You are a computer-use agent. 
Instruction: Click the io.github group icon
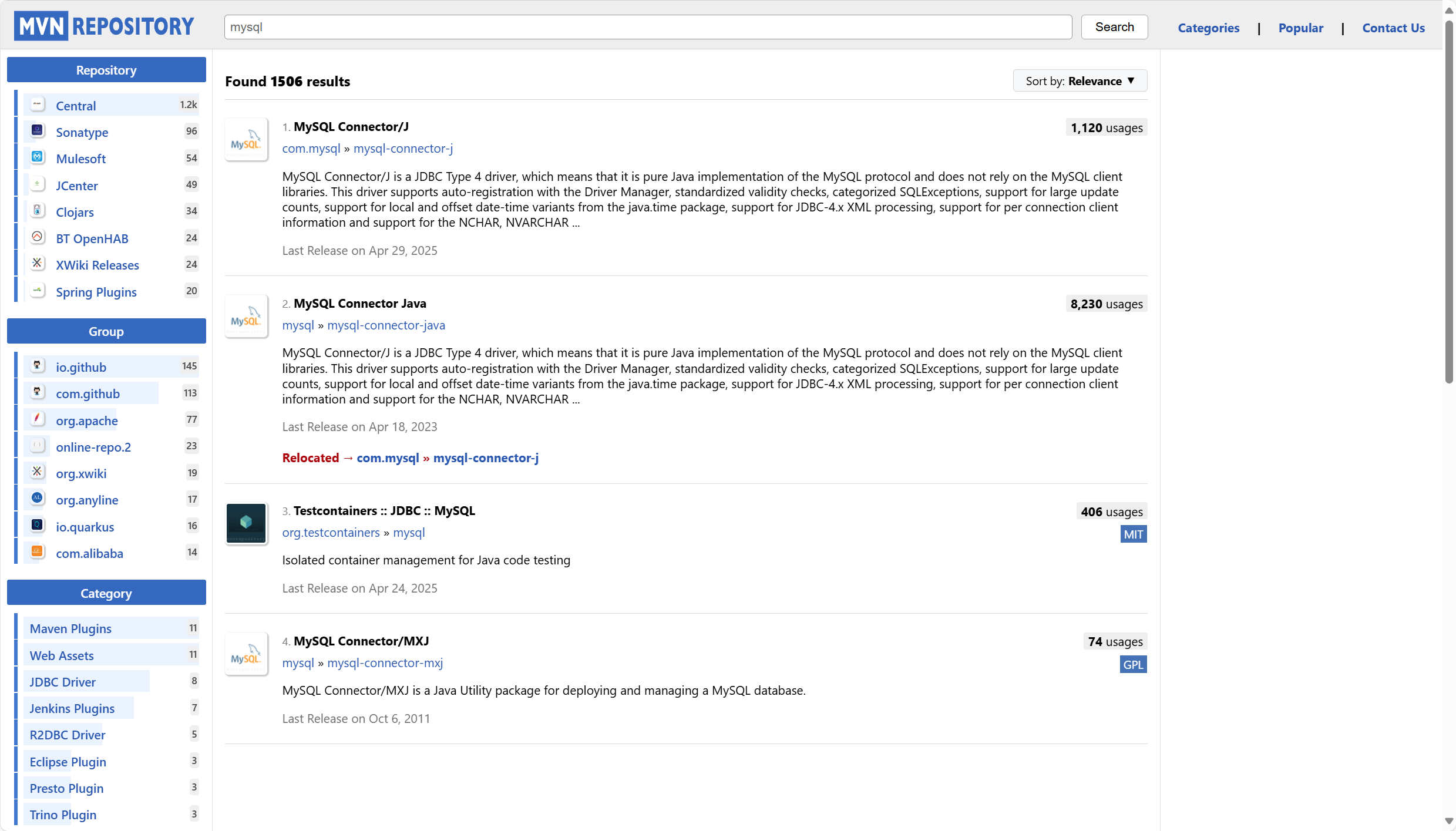tap(37, 366)
